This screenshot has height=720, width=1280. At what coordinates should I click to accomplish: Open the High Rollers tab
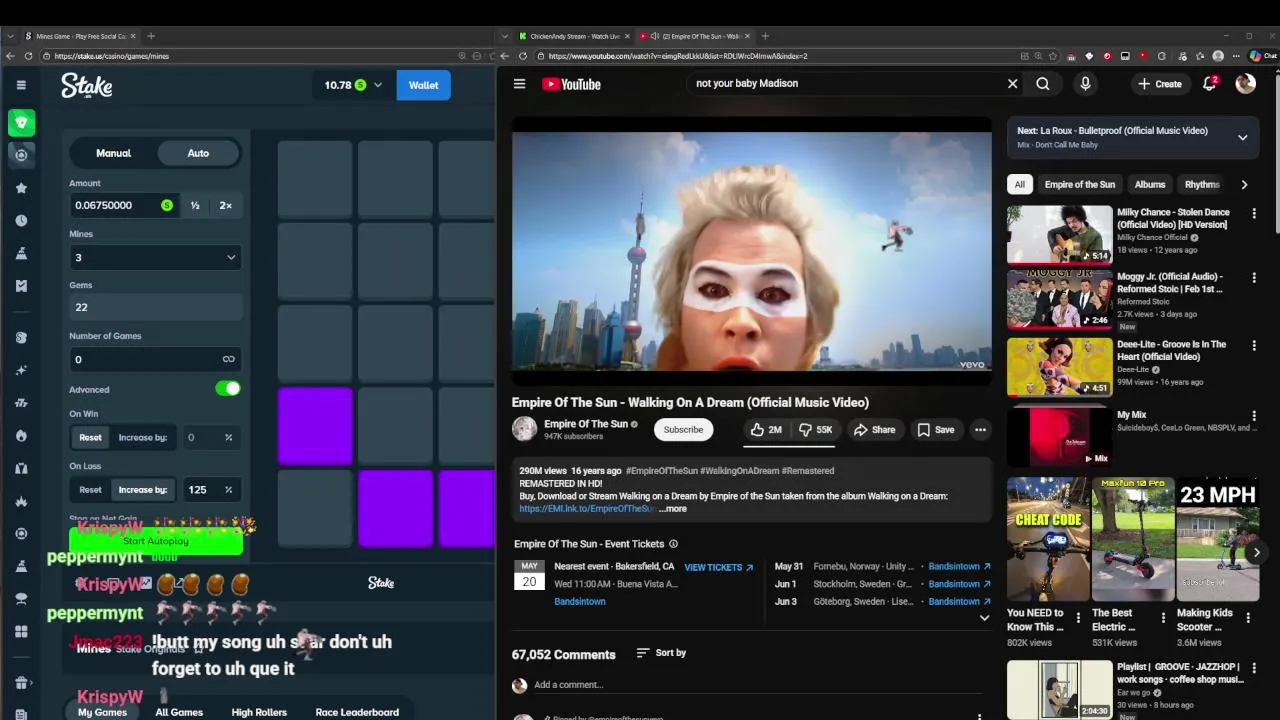(259, 712)
